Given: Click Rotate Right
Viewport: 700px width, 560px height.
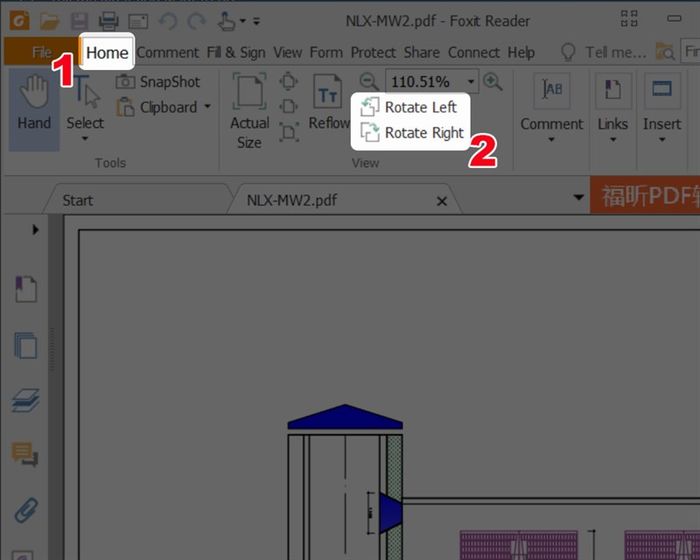Looking at the screenshot, I should (413, 132).
